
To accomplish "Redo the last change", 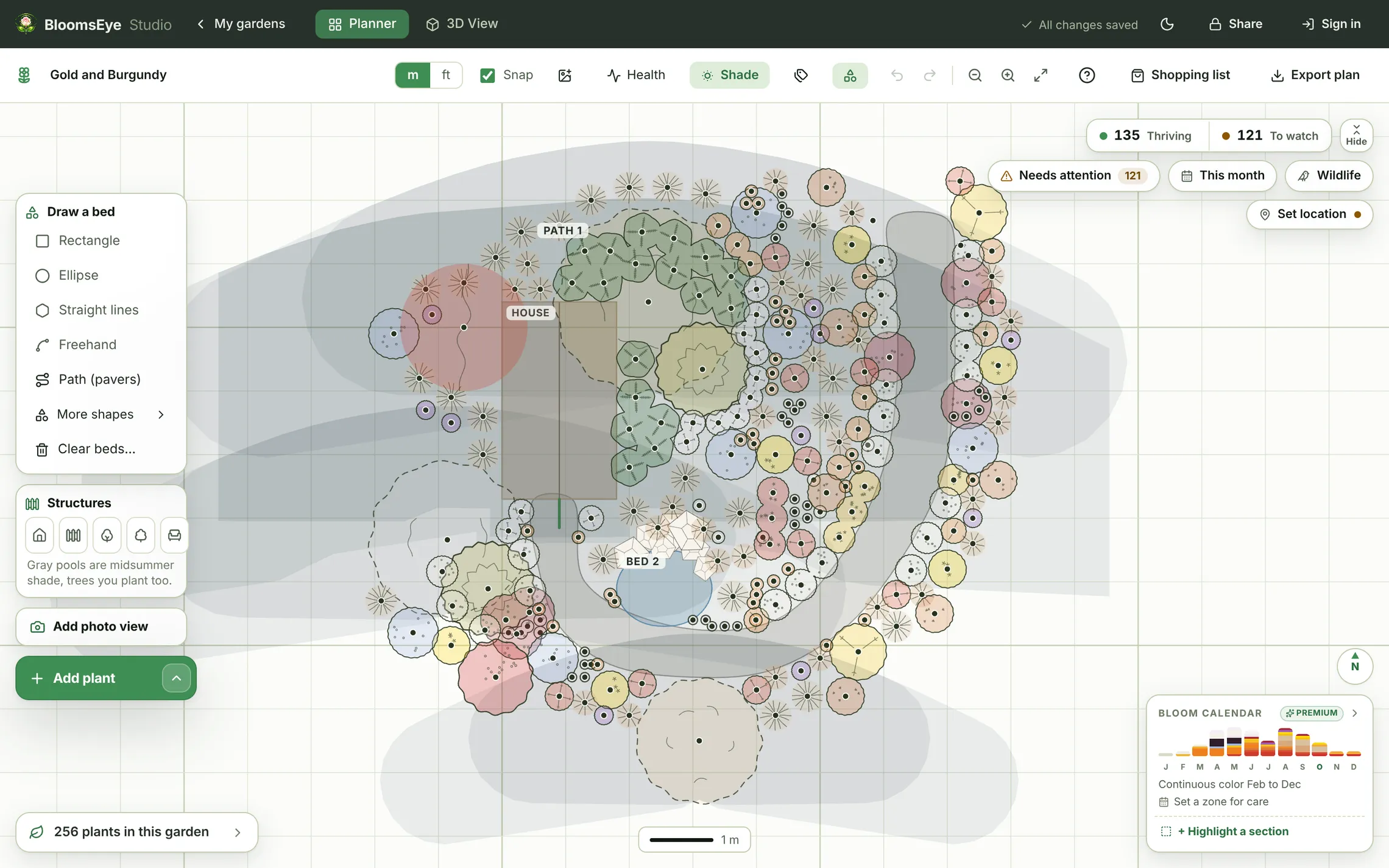I will pyautogui.click(x=930, y=76).
